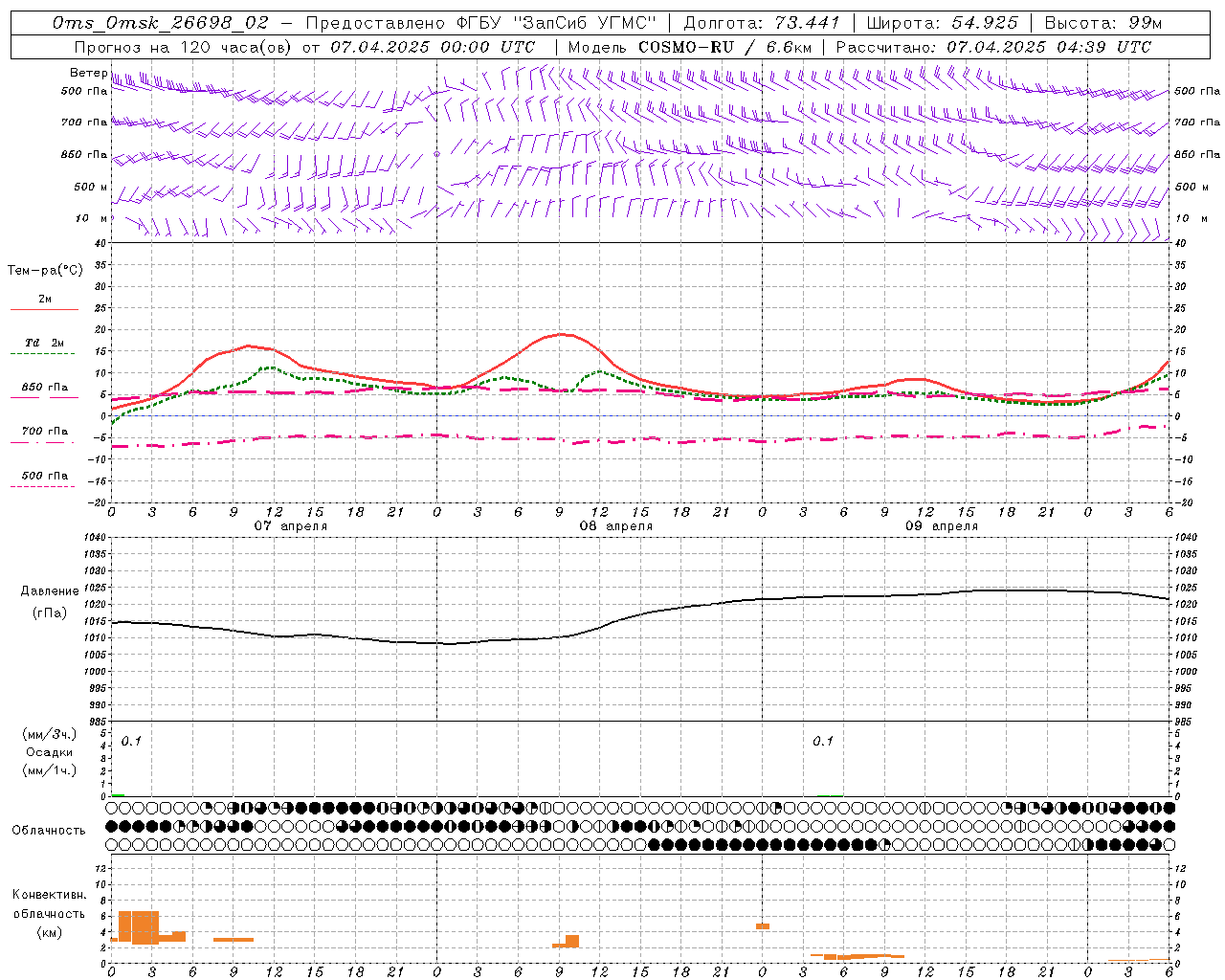Image resolution: width=1225 pixels, height=980 pixels.
Task: Click the Td 2м legend entry
Action: point(44,343)
